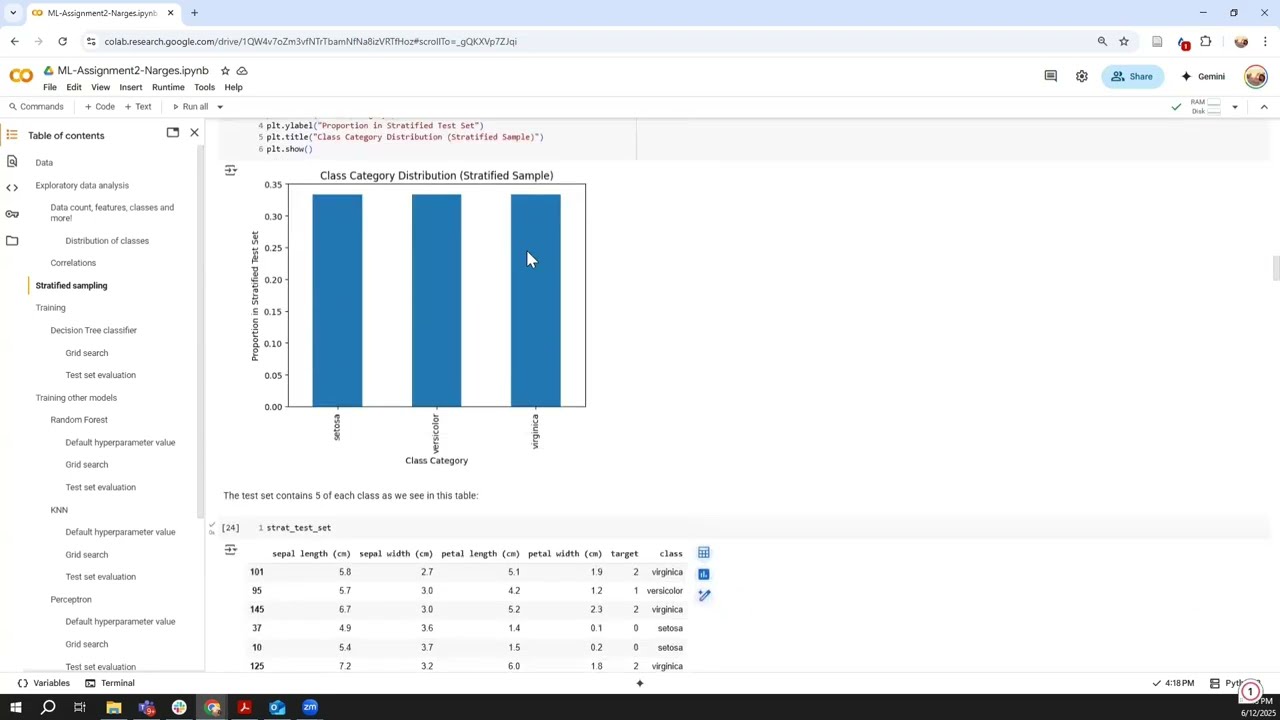Open Colab settings gear icon

point(1081,76)
